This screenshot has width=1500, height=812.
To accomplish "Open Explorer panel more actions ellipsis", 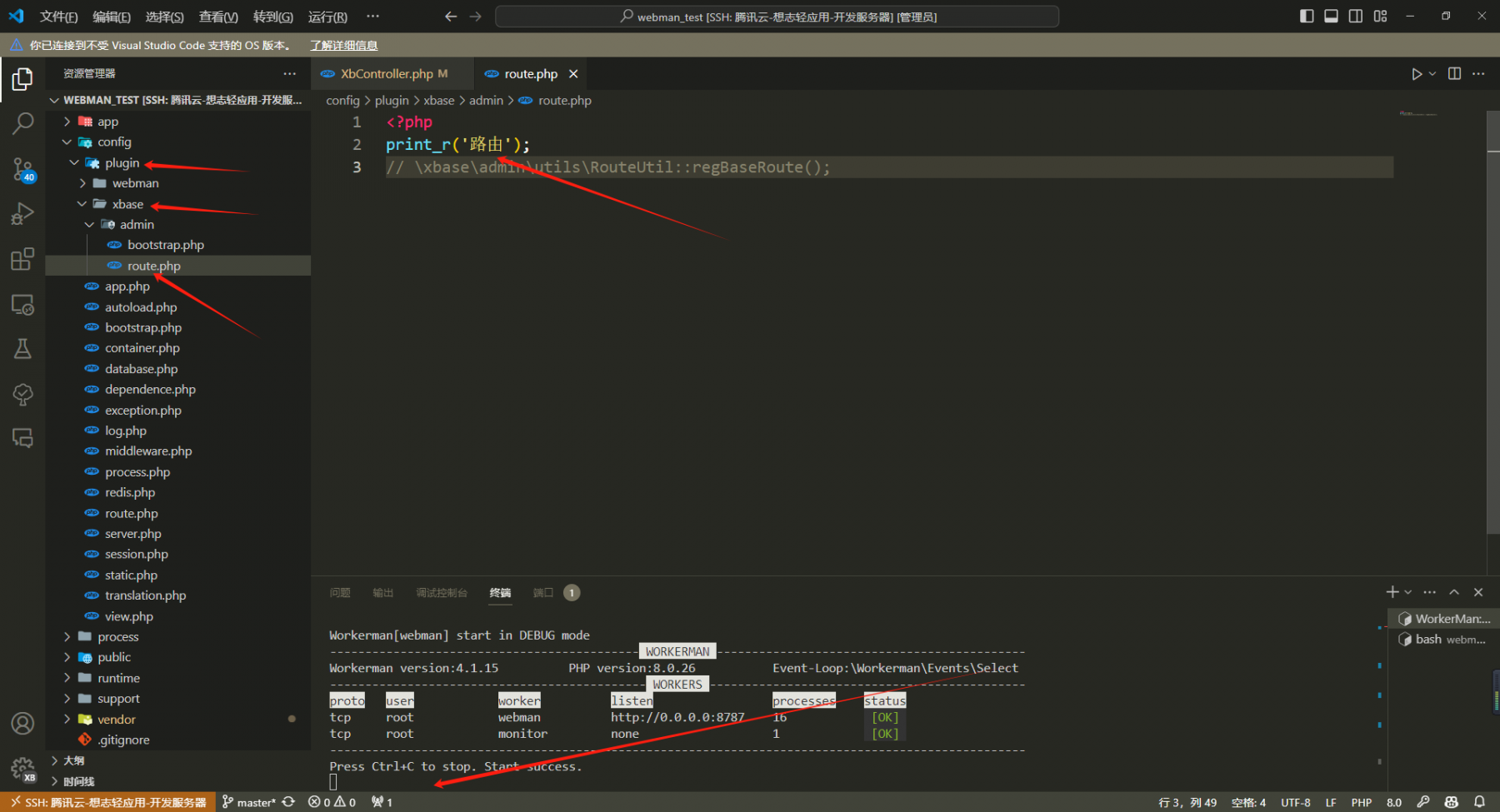I will point(289,73).
